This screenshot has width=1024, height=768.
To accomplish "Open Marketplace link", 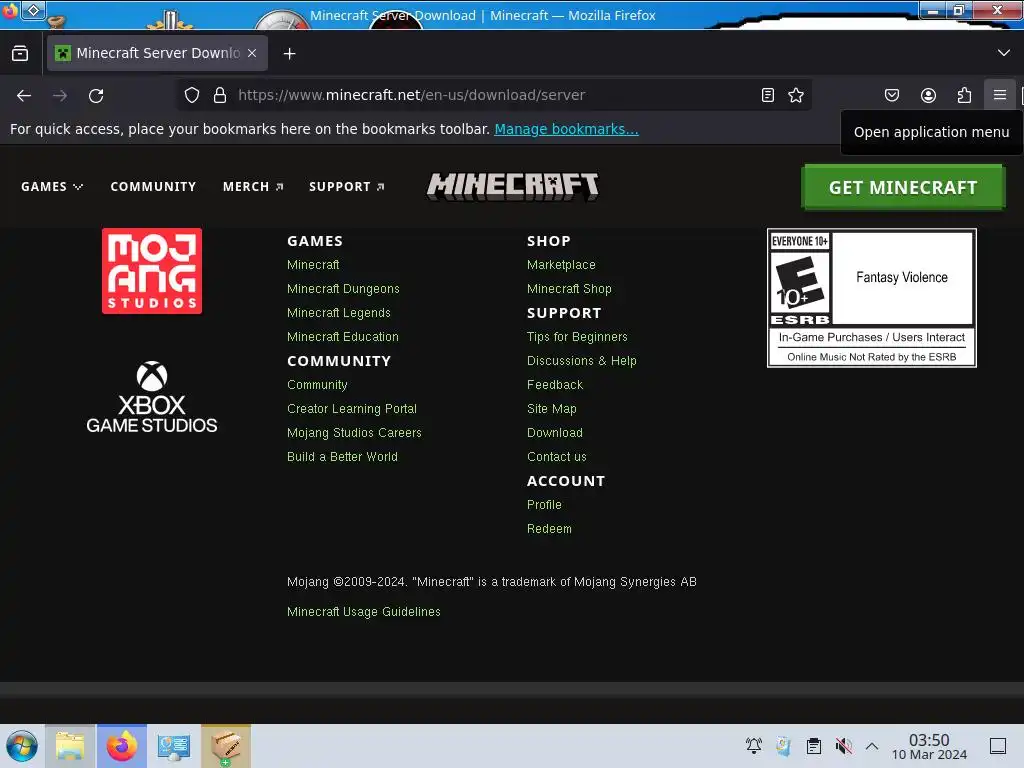I will pyautogui.click(x=561, y=264).
